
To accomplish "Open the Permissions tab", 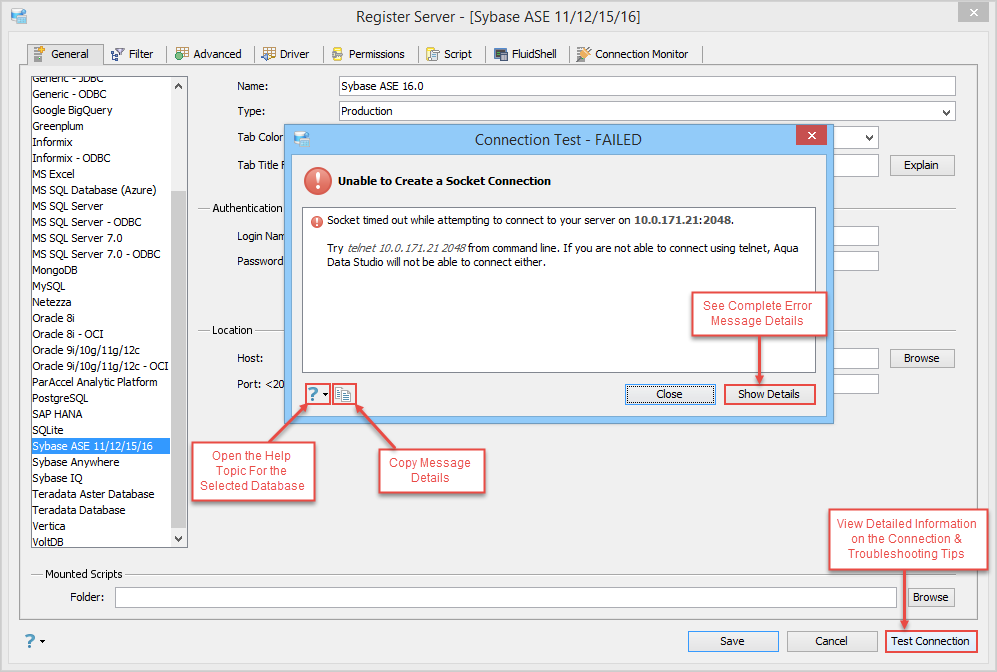I will click(x=368, y=54).
